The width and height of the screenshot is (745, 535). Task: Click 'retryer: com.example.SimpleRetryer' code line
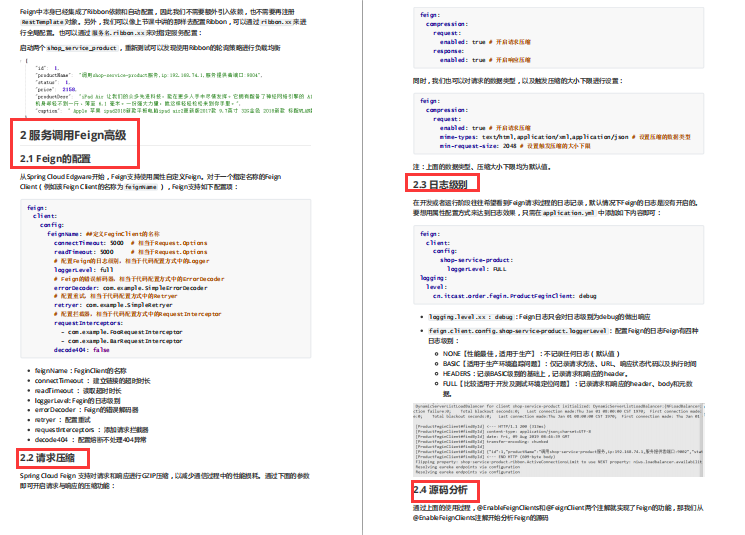coord(113,305)
